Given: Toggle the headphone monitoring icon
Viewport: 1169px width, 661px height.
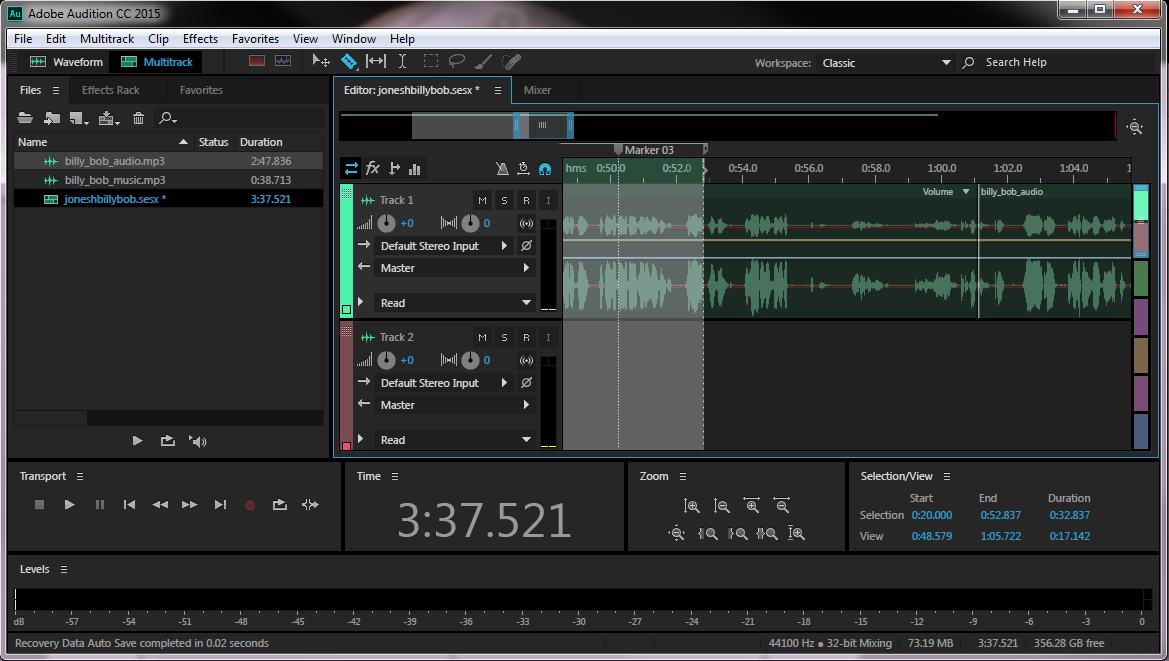Looking at the screenshot, I should (545, 169).
